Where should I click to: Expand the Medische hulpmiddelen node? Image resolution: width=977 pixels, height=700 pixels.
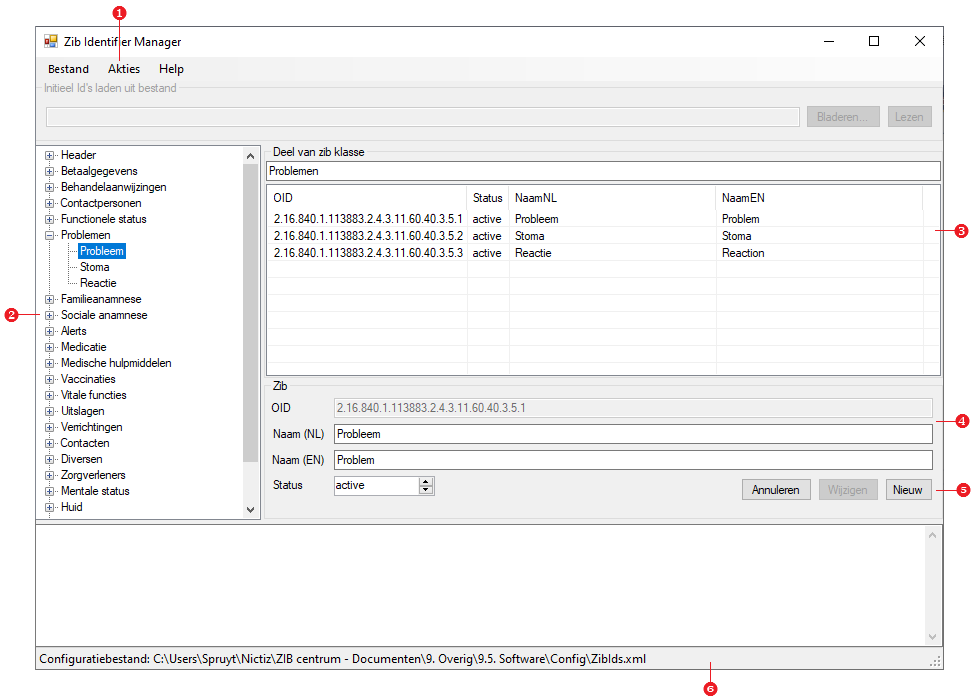pyautogui.click(x=49, y=363)
